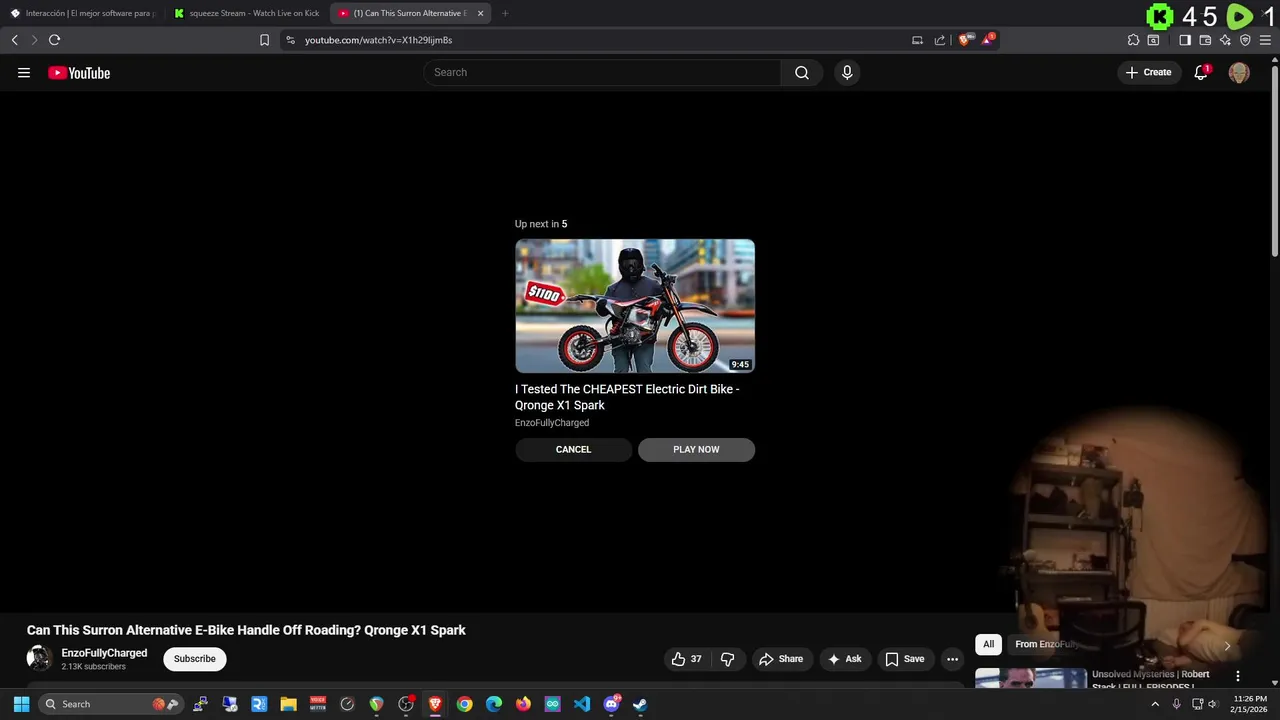Open Firefox from the taskbar
The height and width of the screenshot is (720, 1280).
click(x=523, y=704)
